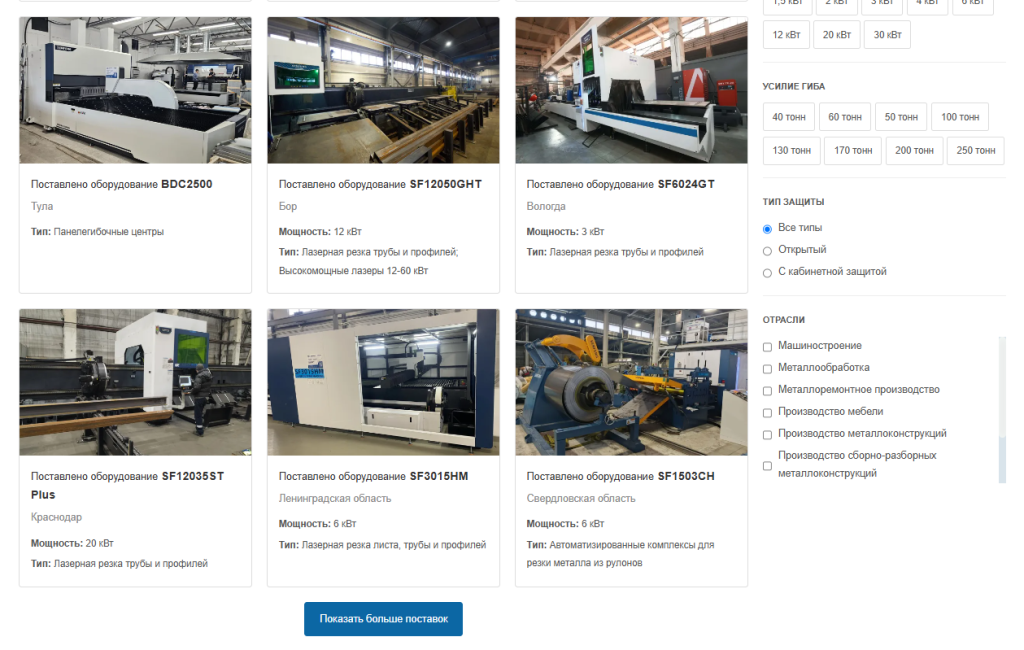Filter by 40 тонн bending force
Viewport: 1024px width, 650px height.
coord(789,117)
